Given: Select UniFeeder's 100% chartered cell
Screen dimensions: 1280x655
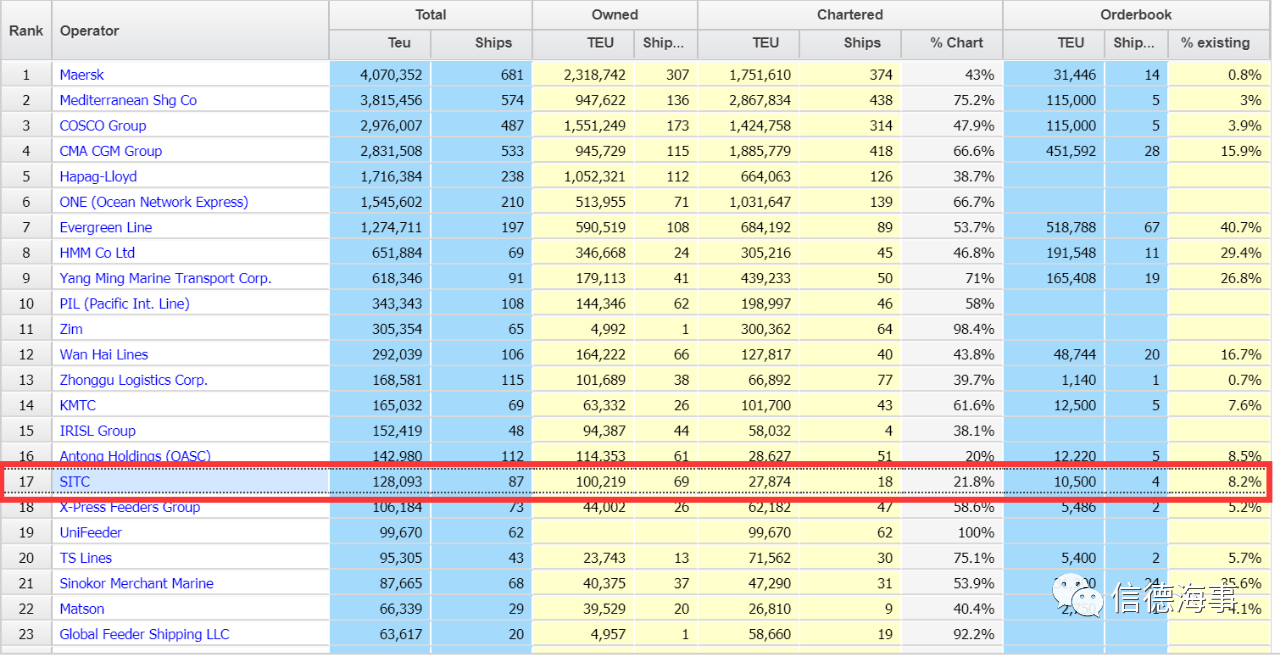Looking at the screenshot, I should pyautogui.click(x=953, y=532).
